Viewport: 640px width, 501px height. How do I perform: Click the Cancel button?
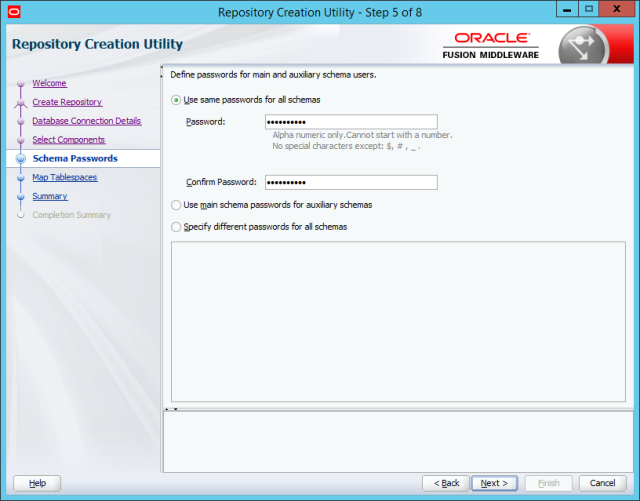click(602, 483)
